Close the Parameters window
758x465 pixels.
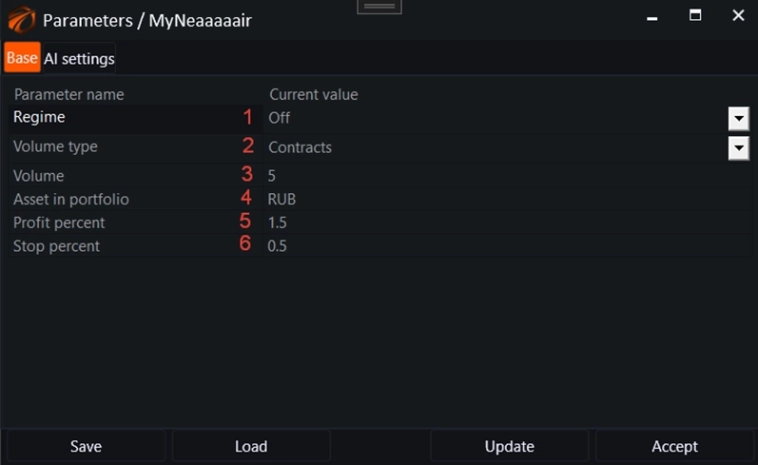738,16
